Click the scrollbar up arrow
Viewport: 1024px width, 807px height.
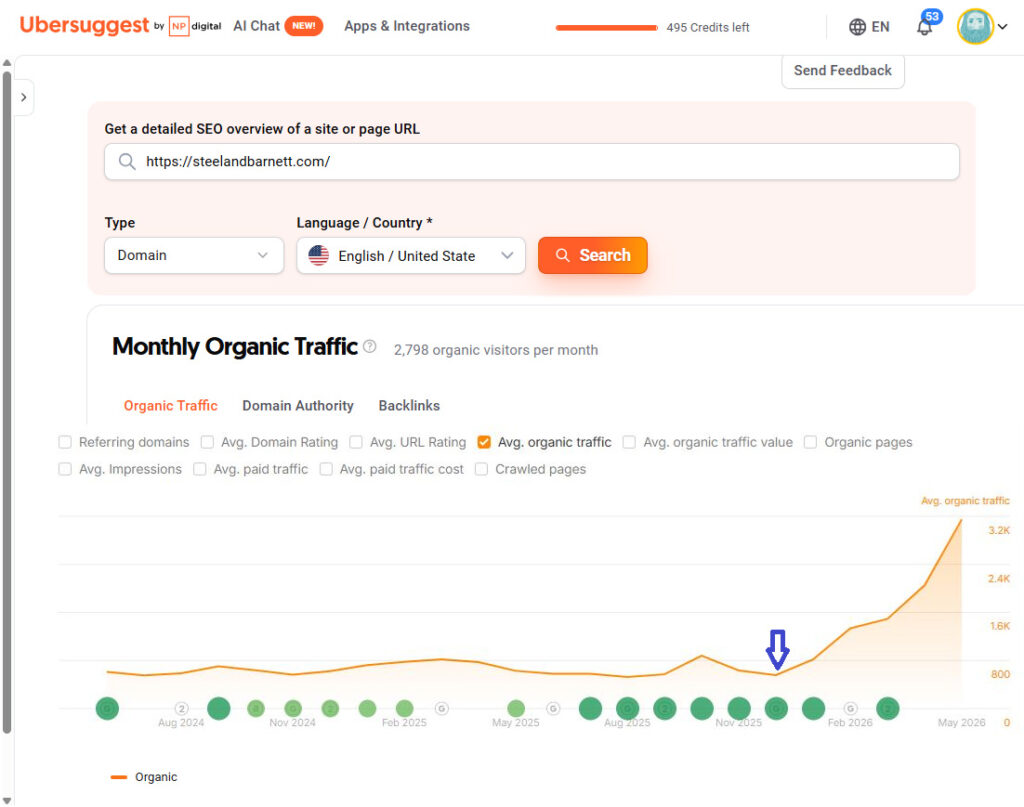tap(7, 63)
